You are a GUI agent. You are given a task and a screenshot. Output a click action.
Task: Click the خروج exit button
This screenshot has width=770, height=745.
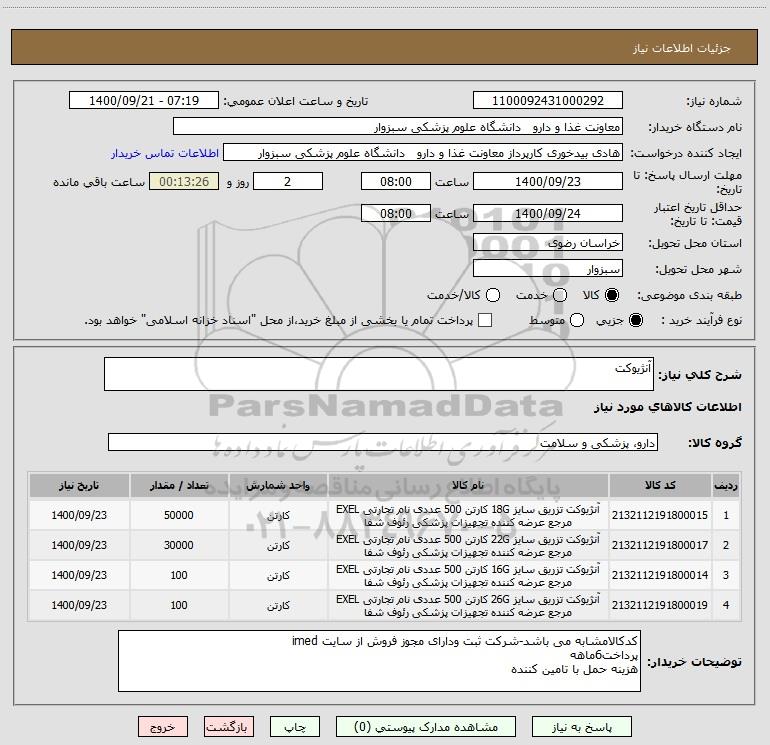(163, 727)
